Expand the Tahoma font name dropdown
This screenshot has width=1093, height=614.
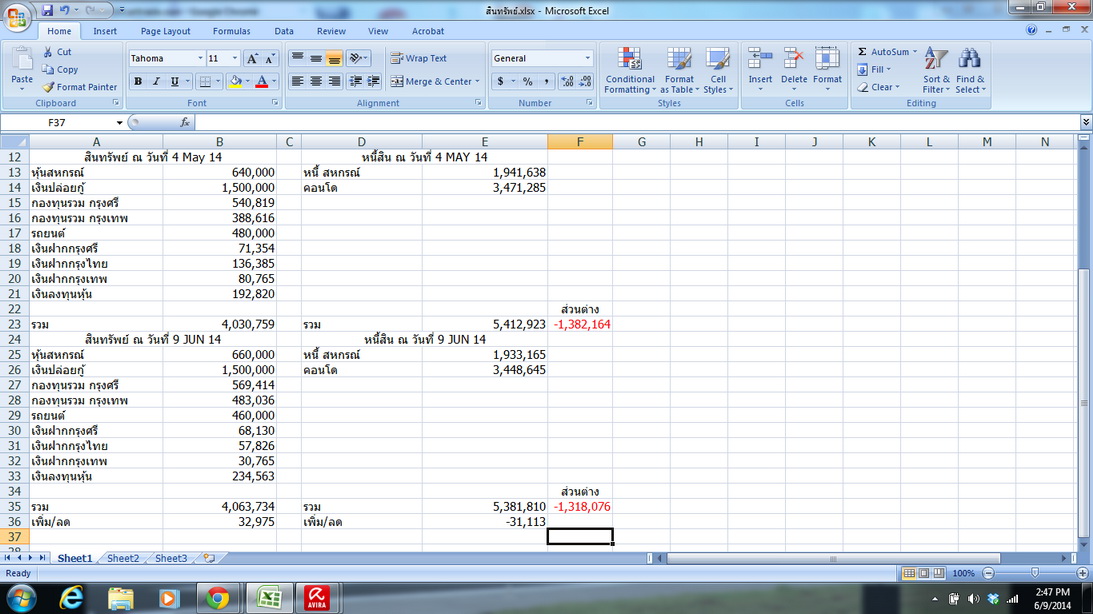point(200,59)
